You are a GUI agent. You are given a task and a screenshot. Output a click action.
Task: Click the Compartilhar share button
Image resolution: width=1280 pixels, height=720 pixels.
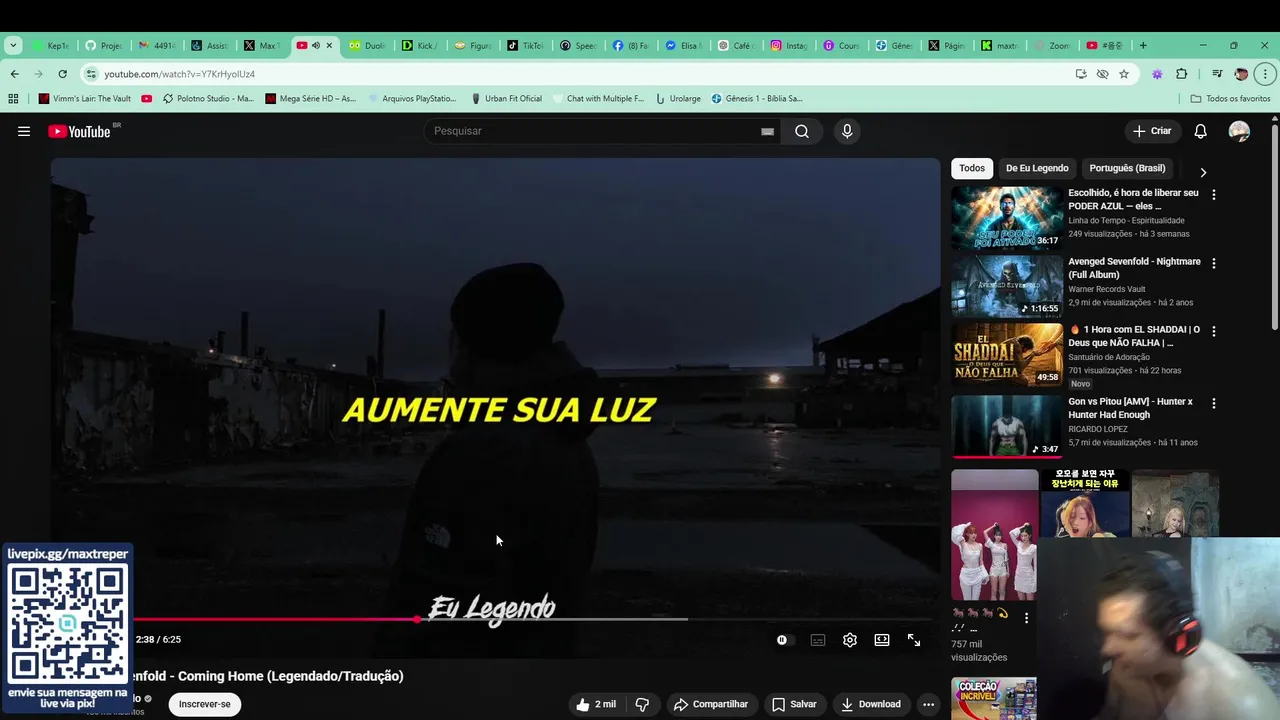(711, 704)
